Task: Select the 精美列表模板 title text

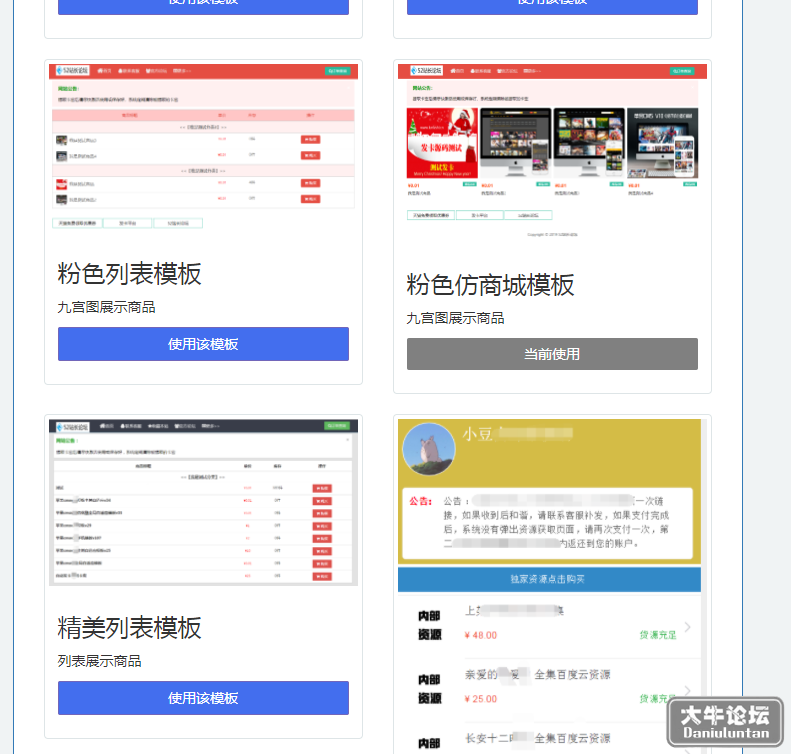Action: pos(129,628)
